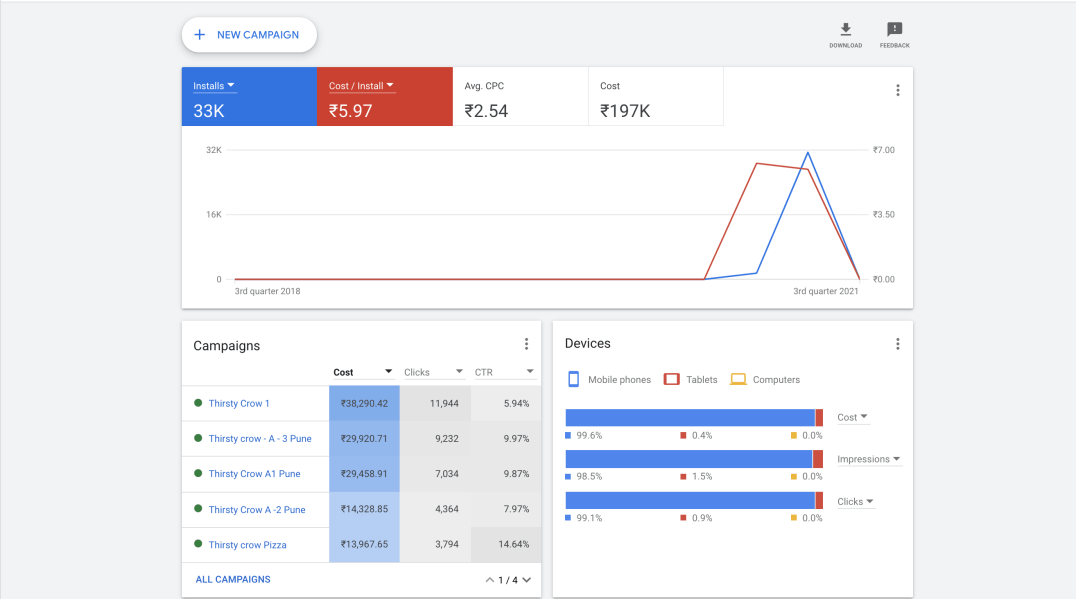Click the red cost/install line peak
The height and width of the screenshot is (599, 1076).
pyautogui.click(x=757, y=163)
